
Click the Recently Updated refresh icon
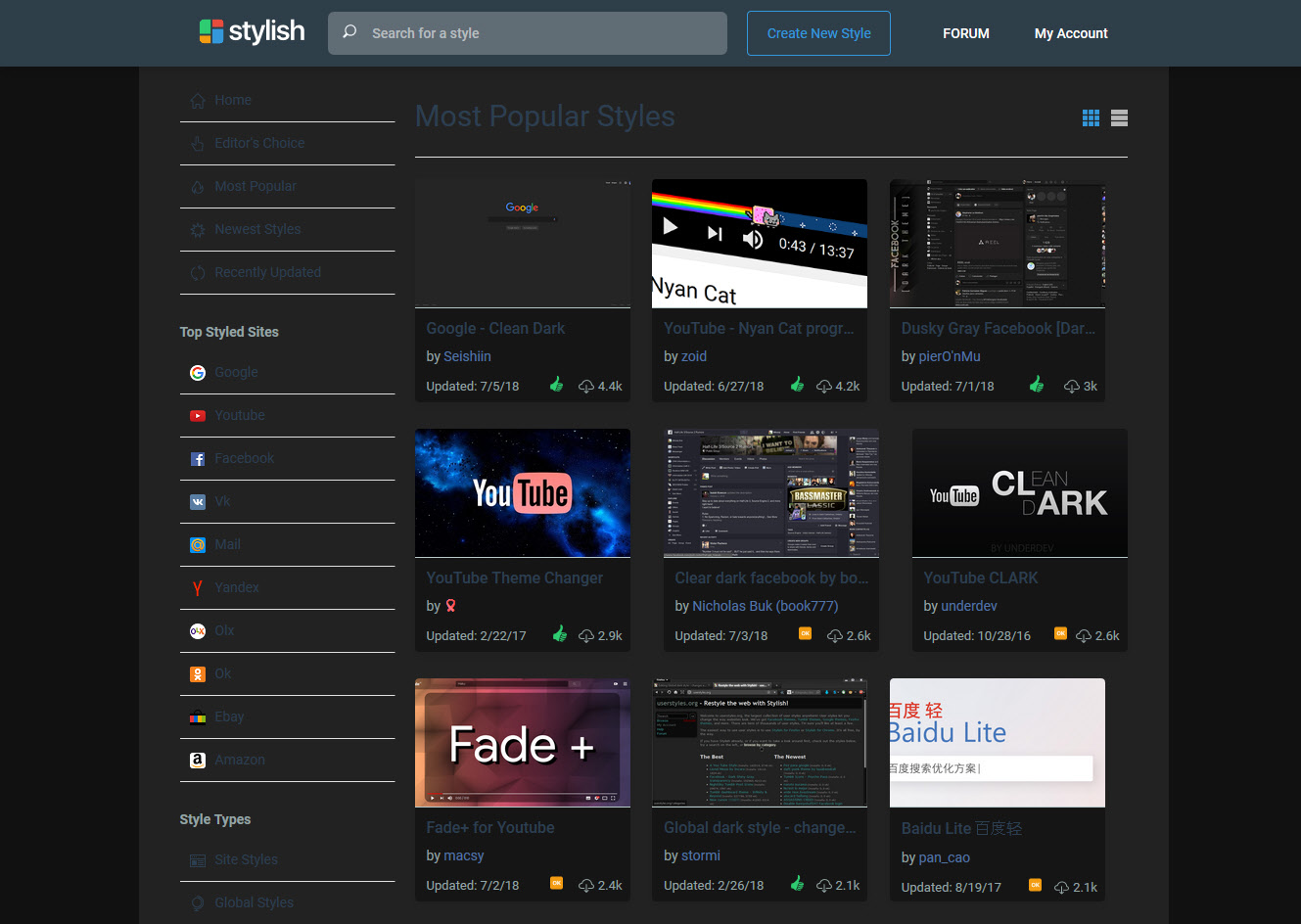(x=198, y=272)
